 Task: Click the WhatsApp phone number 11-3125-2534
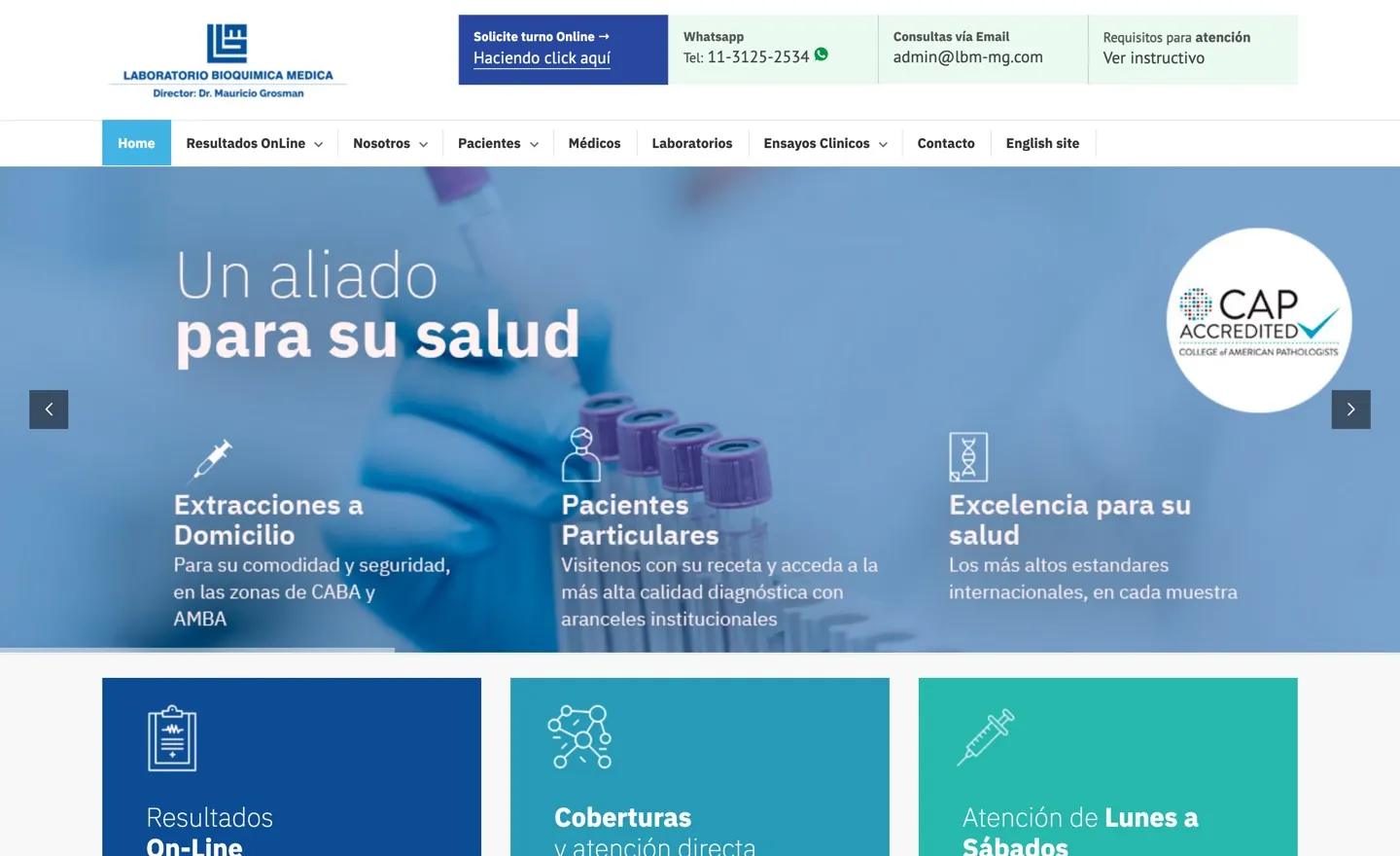tap(758, 57)
